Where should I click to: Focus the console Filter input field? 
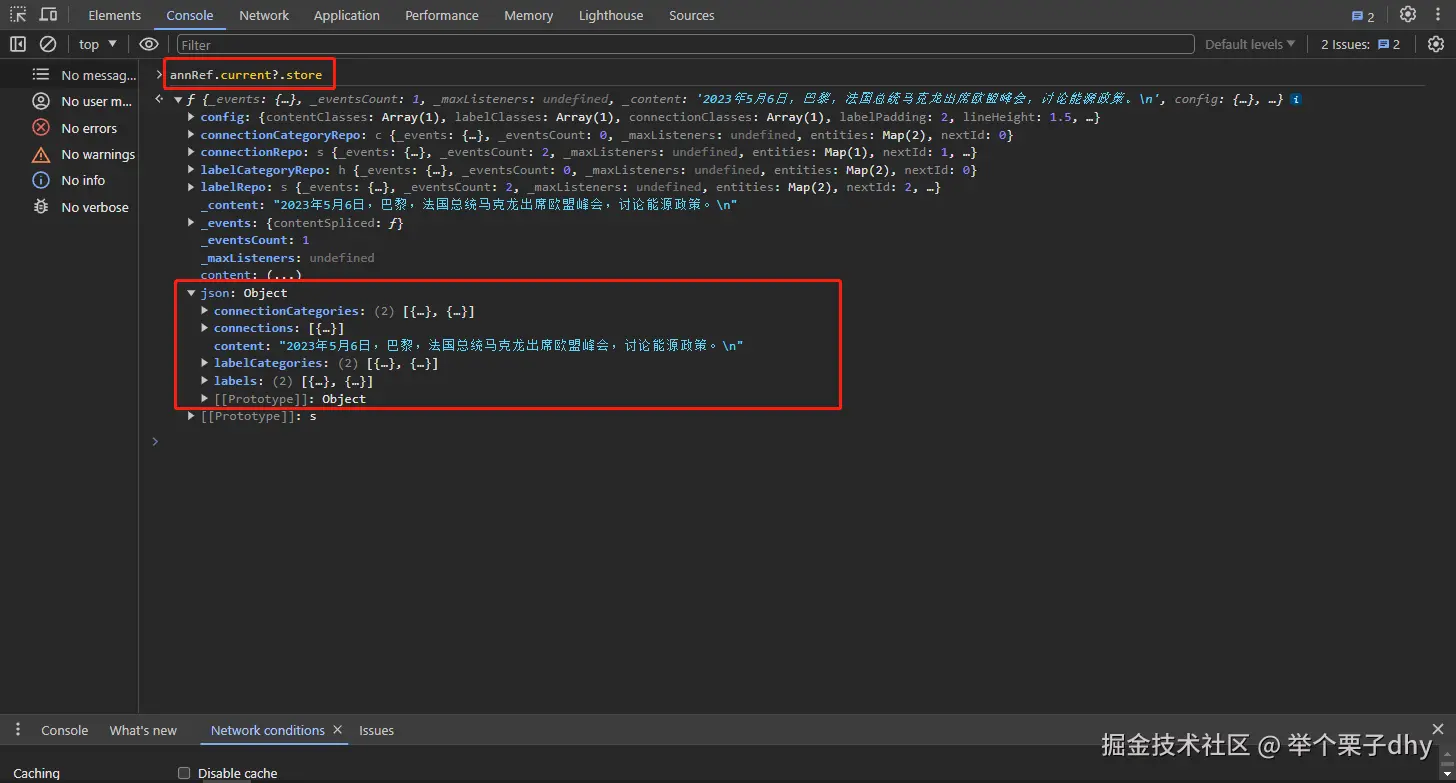685,44
